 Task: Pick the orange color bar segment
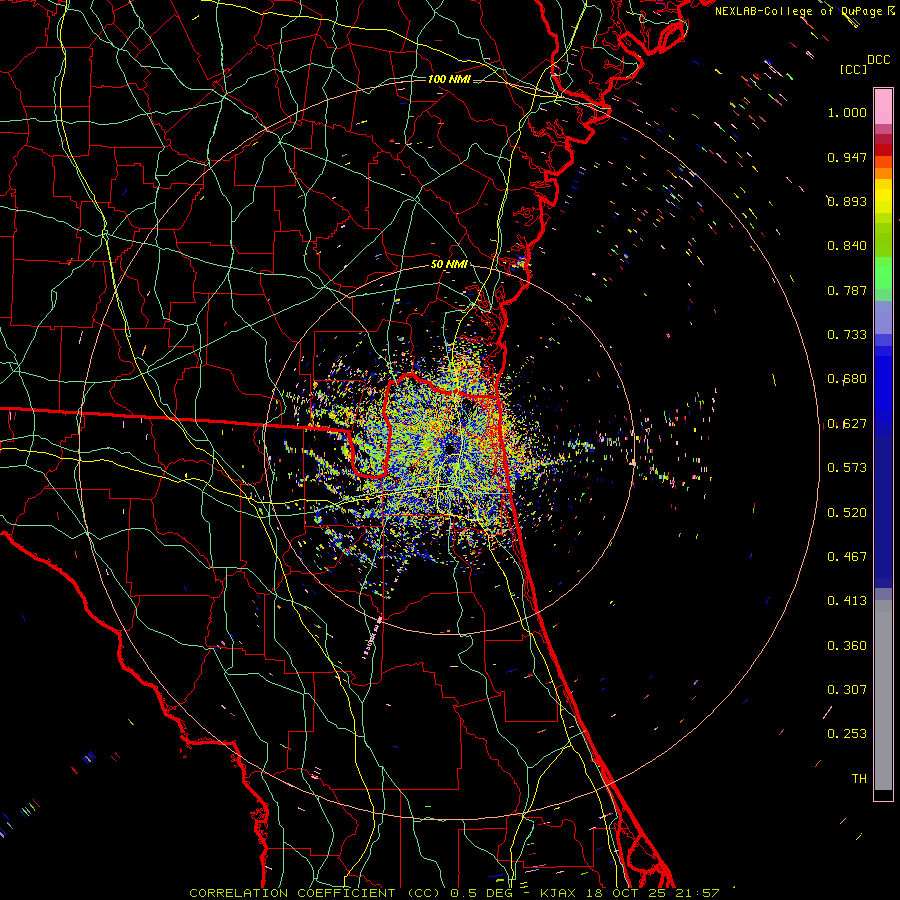click(x=883, y=173)
